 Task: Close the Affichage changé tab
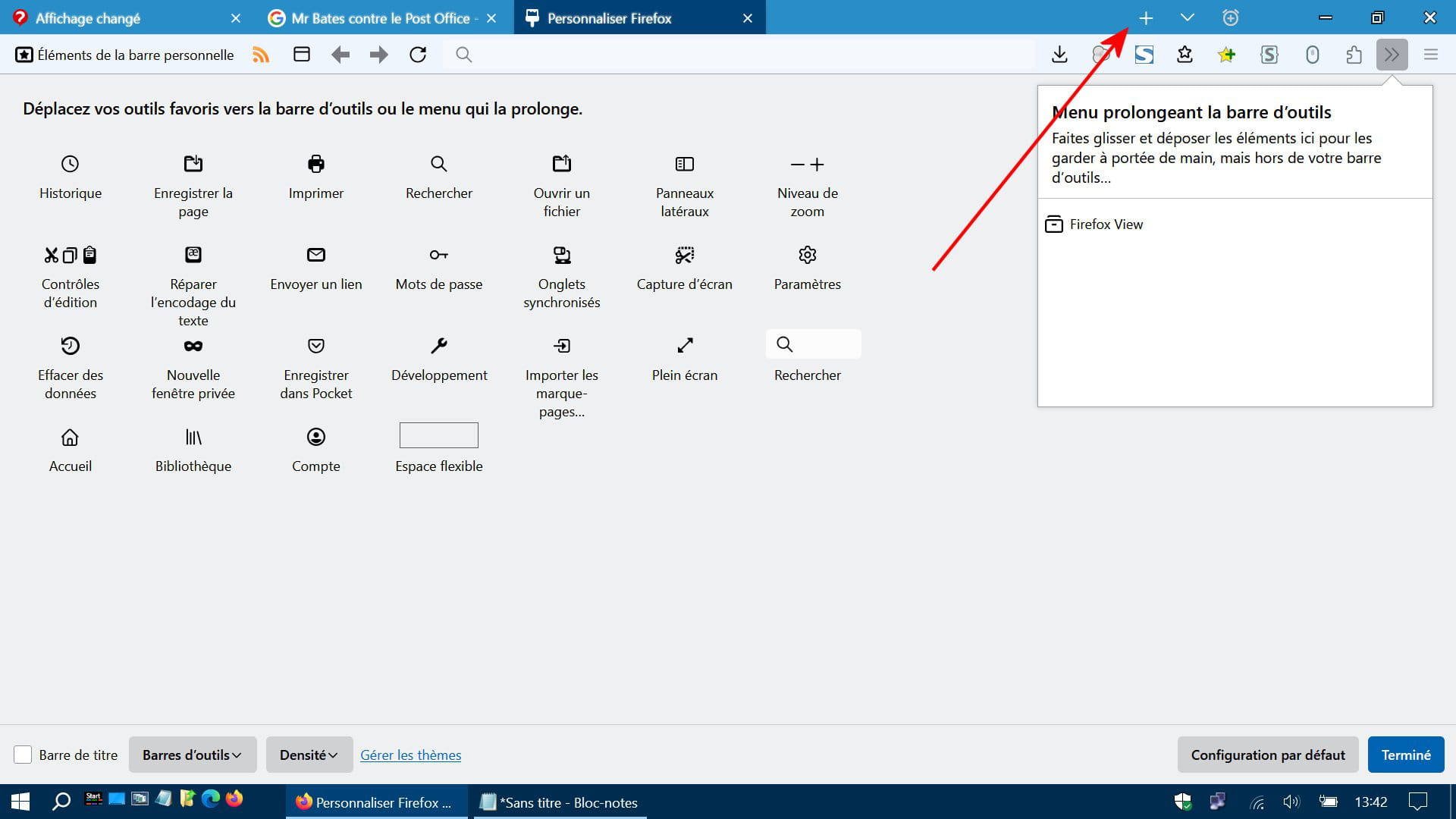click(x=236, y=18)
